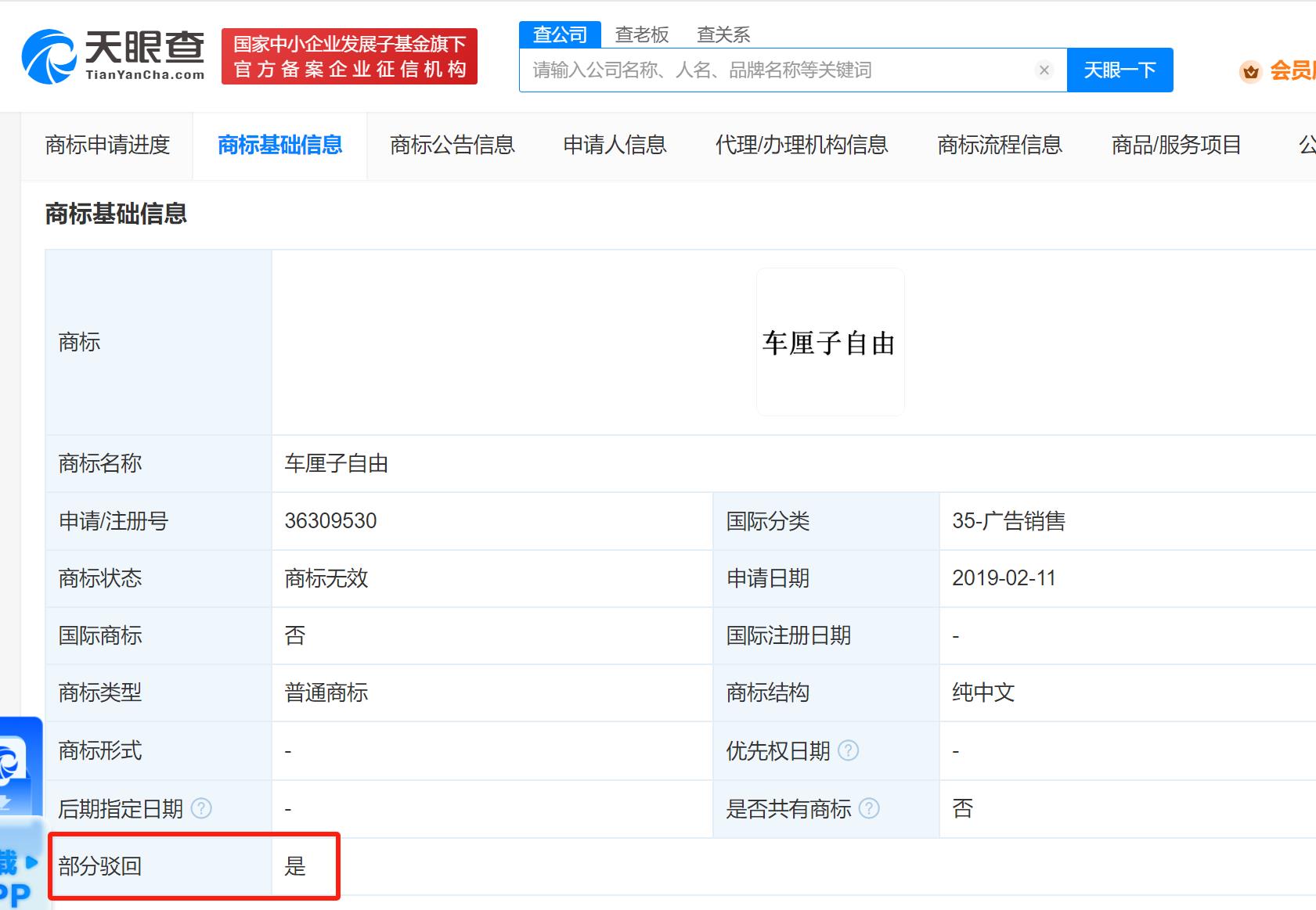View the 商标流程信息 tab
This screenshot has width=1316, height=910.
pos(999,146)
